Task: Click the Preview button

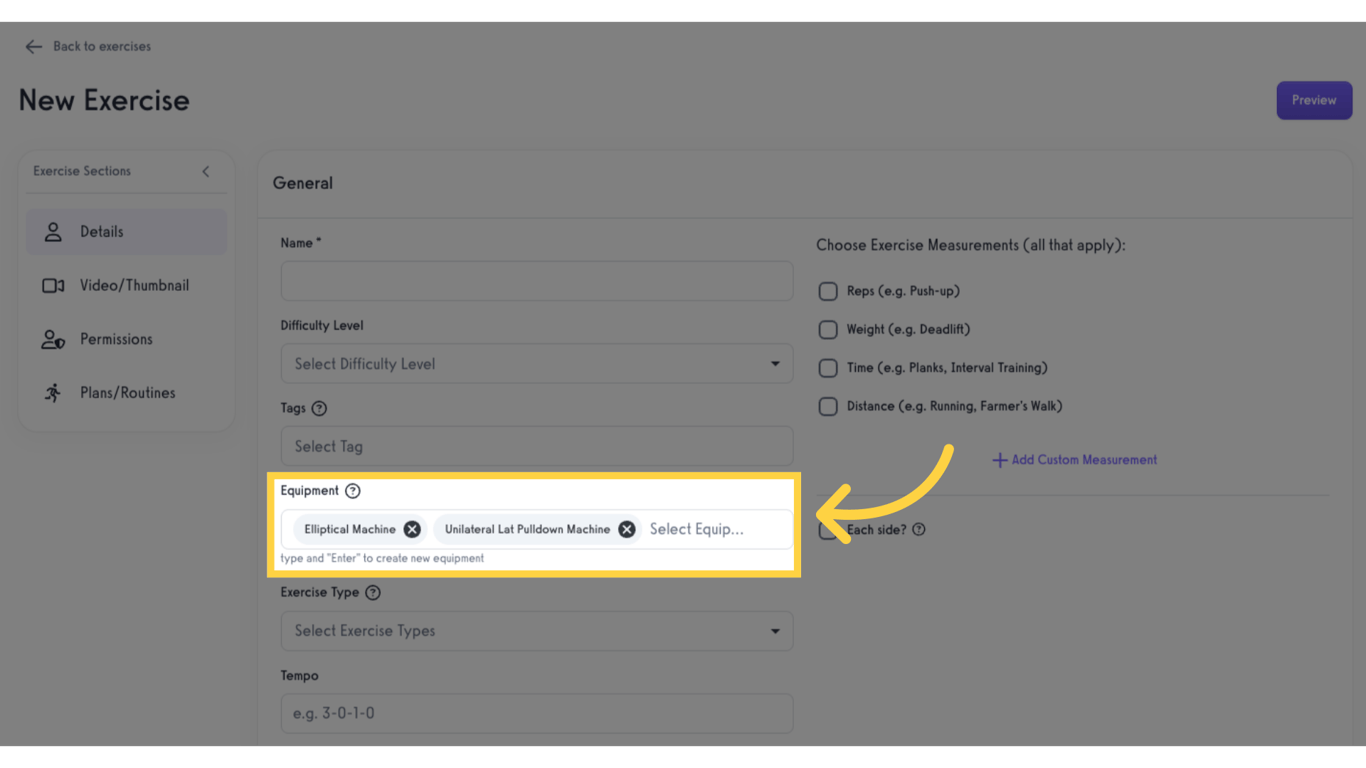Action: (x=1314, y=100)
